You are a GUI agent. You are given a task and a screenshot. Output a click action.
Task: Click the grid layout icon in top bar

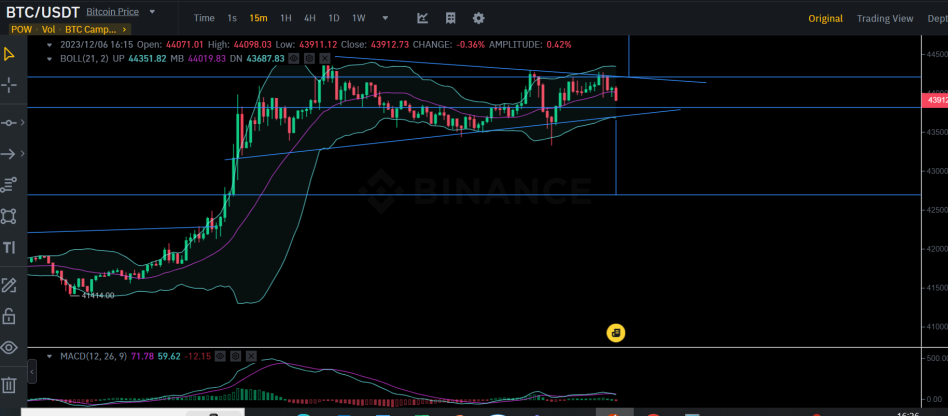pyautogui.click(x=450, y=18)
